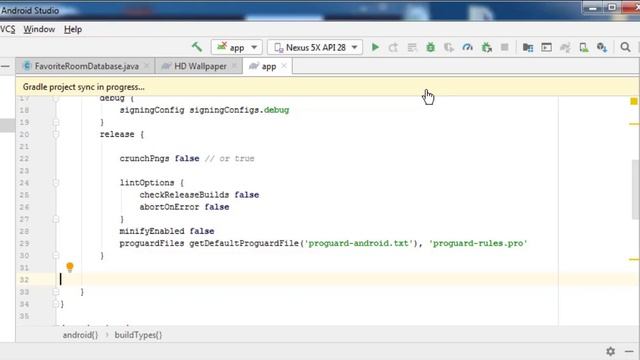Click the '// or true' comment
640x360 pixels.
pos(229,158)
